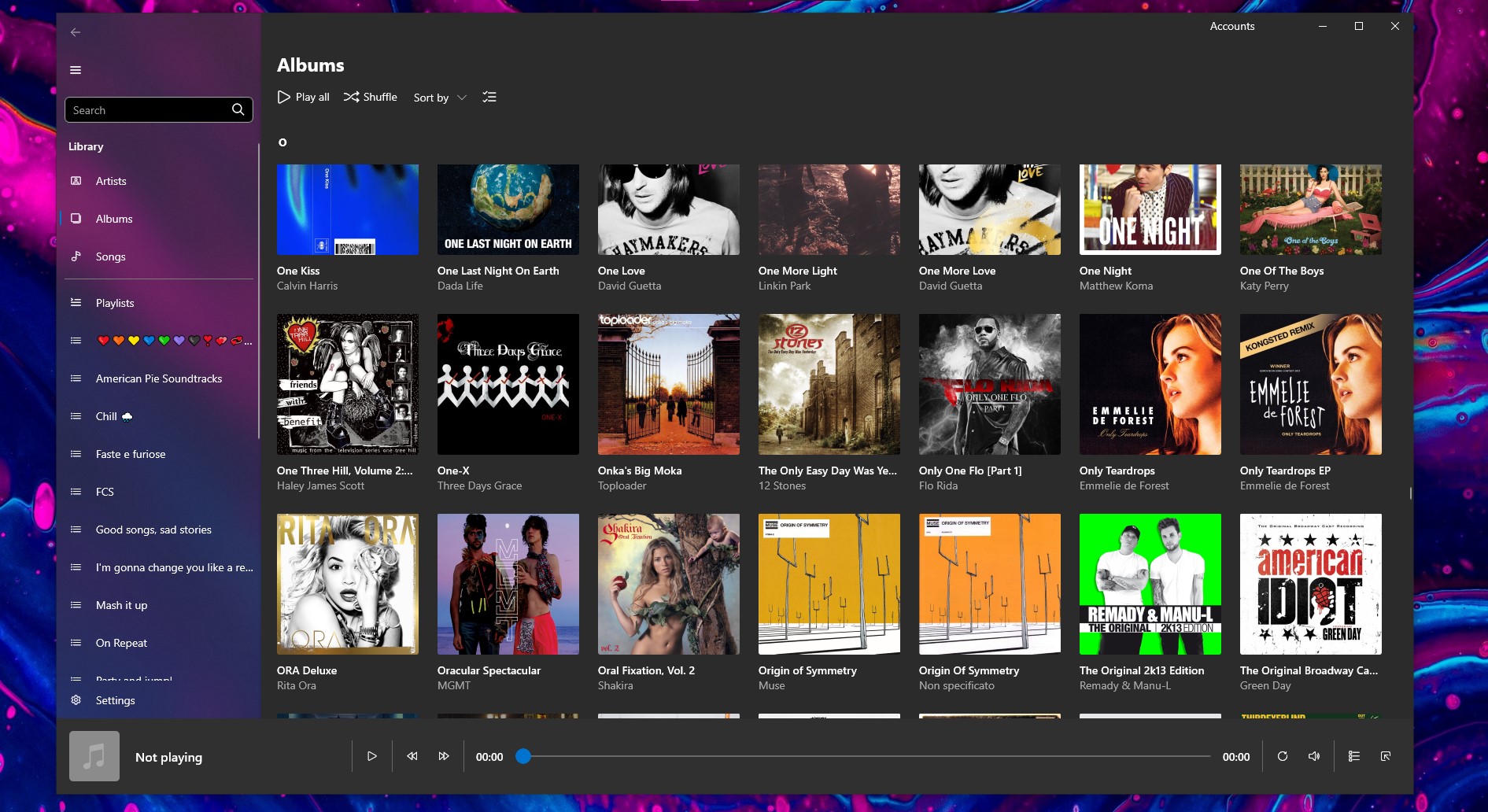The height and width of the screenshot is (812, 1488).
Task: Open the Chill playlist
Action: 158,416
